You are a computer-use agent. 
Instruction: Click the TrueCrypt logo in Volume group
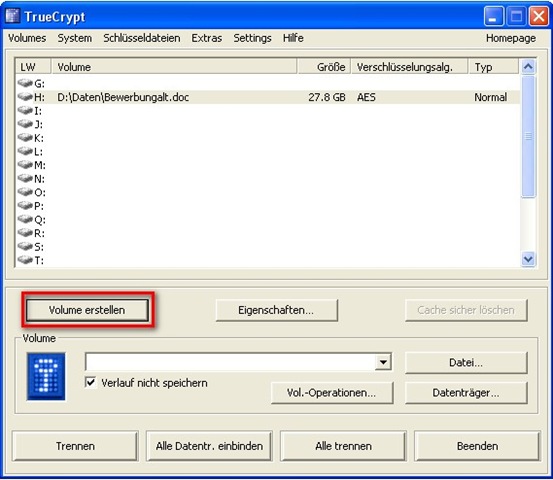[46, 376]
